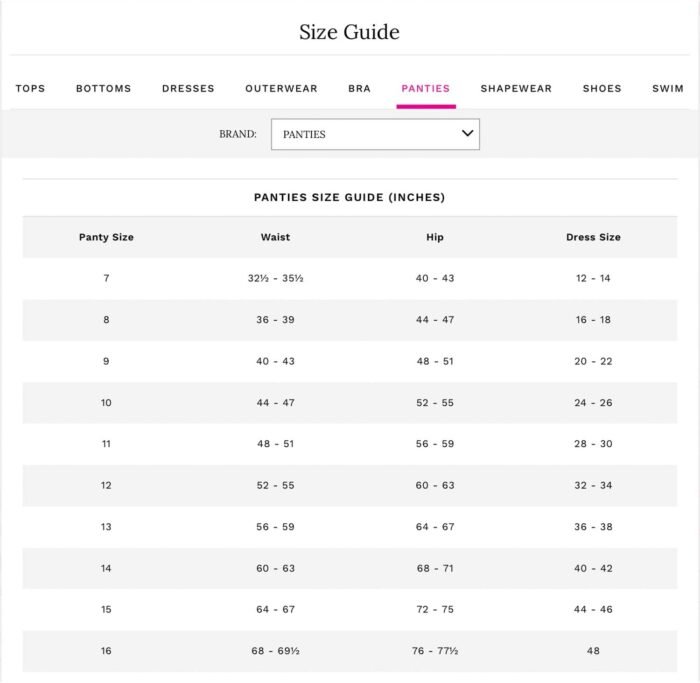Switch to the Swim tab
Viewport: 700px width, 683px height.
[x=668, y=88]
